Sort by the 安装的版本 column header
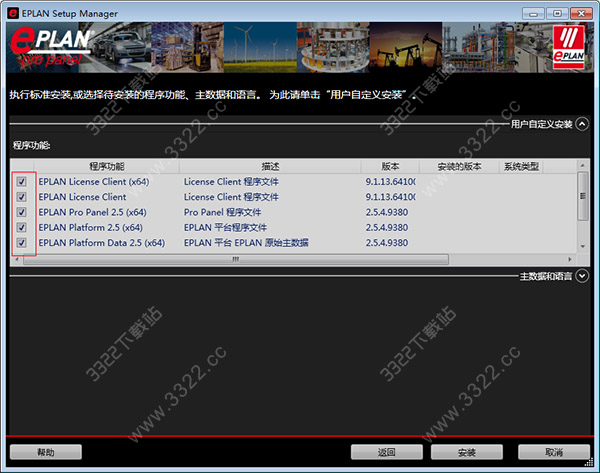The width and height of the screenshot is (600, 473). (x=460, y=166)
